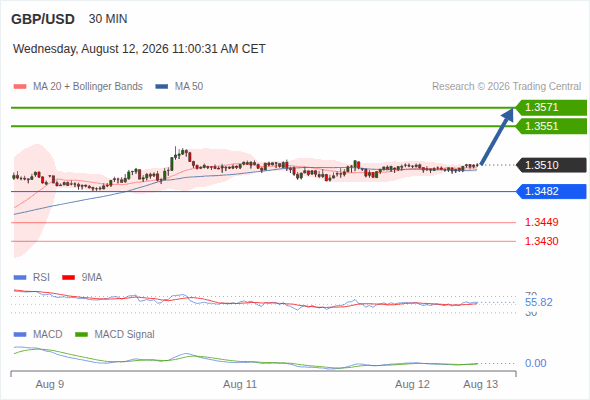Viewport: 590px width, 400px height.
Task: Click the 1.3449 support level label
Action: click(541, 222)
